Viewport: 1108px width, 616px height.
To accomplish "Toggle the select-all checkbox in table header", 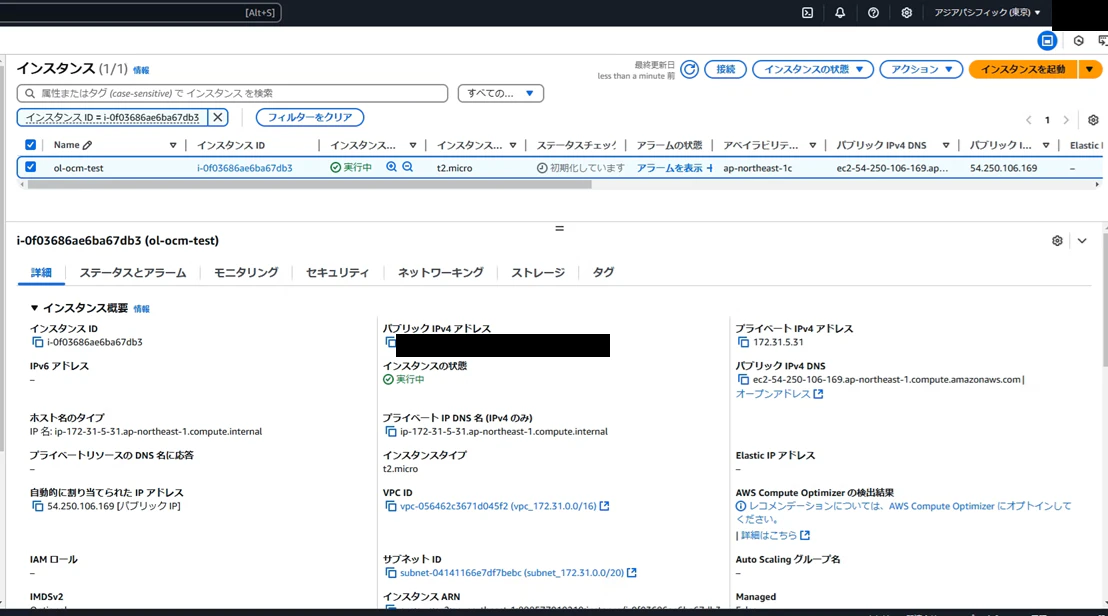I will pos(30,145).
